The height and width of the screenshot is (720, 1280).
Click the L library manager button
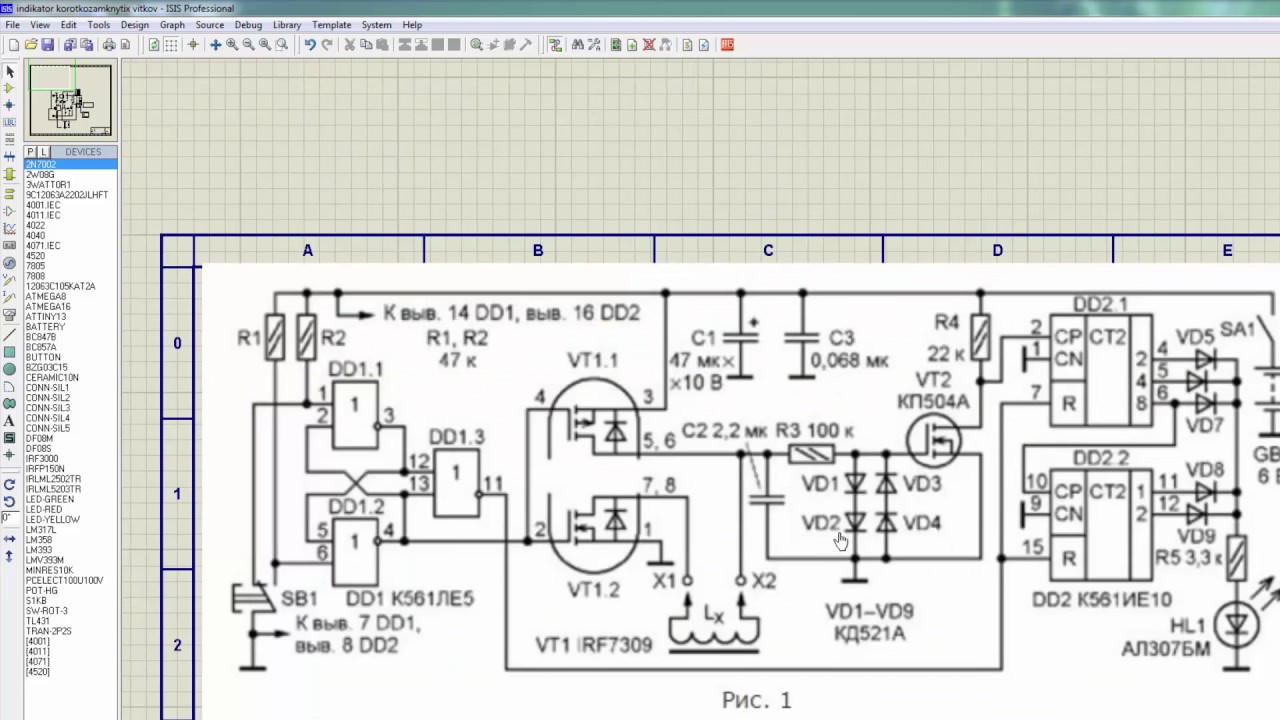[43, 152]
